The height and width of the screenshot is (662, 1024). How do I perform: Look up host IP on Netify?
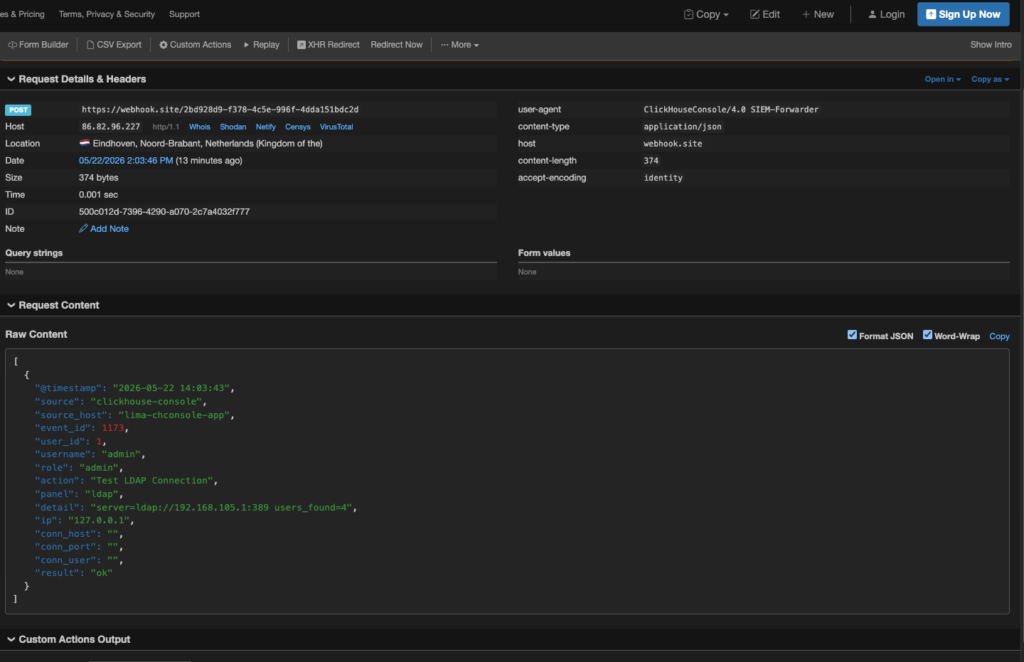click(265, 127)
